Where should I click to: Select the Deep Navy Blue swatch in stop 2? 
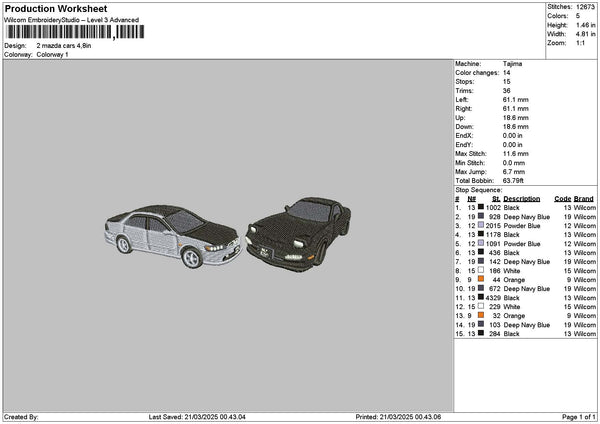click(481, 216)
